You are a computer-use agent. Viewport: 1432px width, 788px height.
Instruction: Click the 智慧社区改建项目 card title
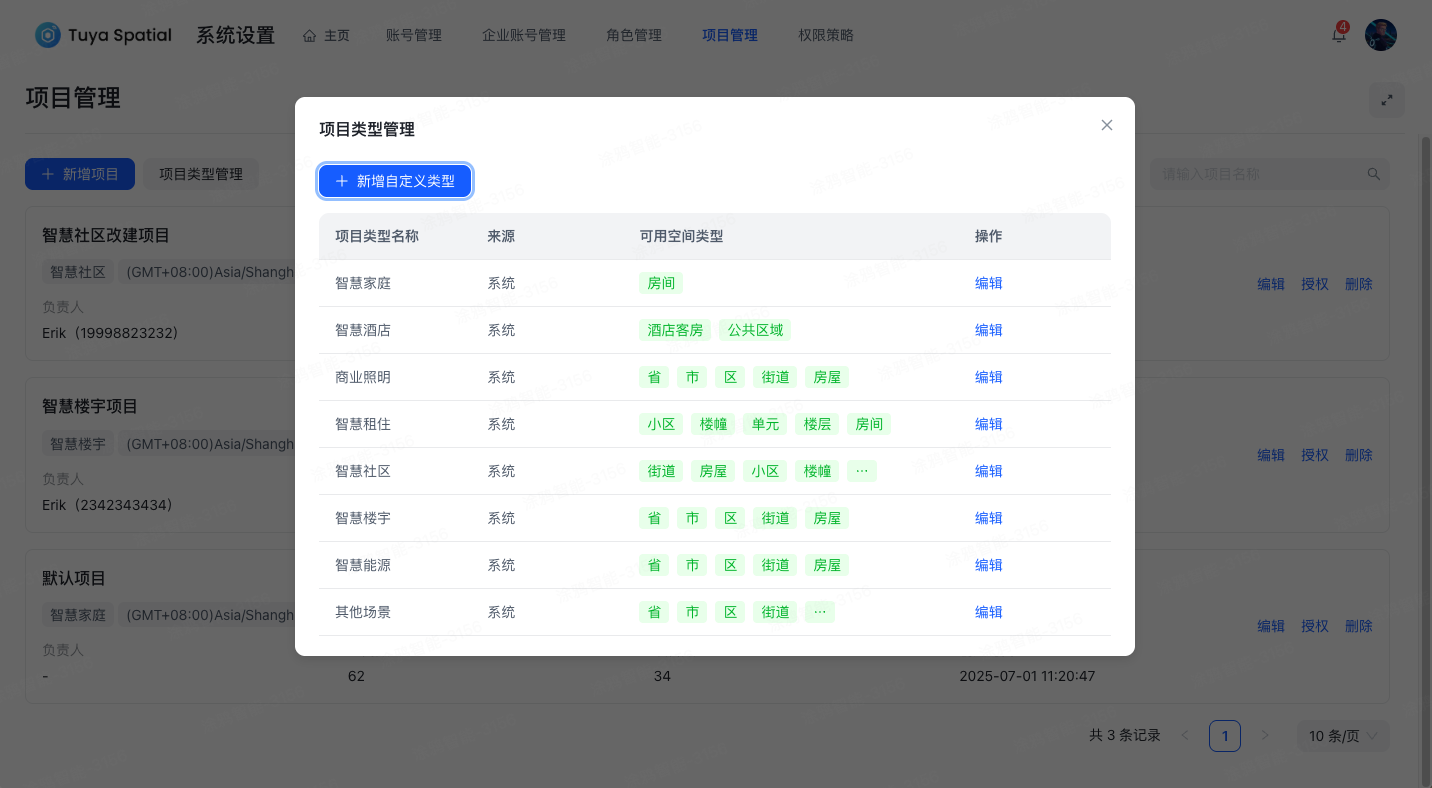(x=106, y=235)
